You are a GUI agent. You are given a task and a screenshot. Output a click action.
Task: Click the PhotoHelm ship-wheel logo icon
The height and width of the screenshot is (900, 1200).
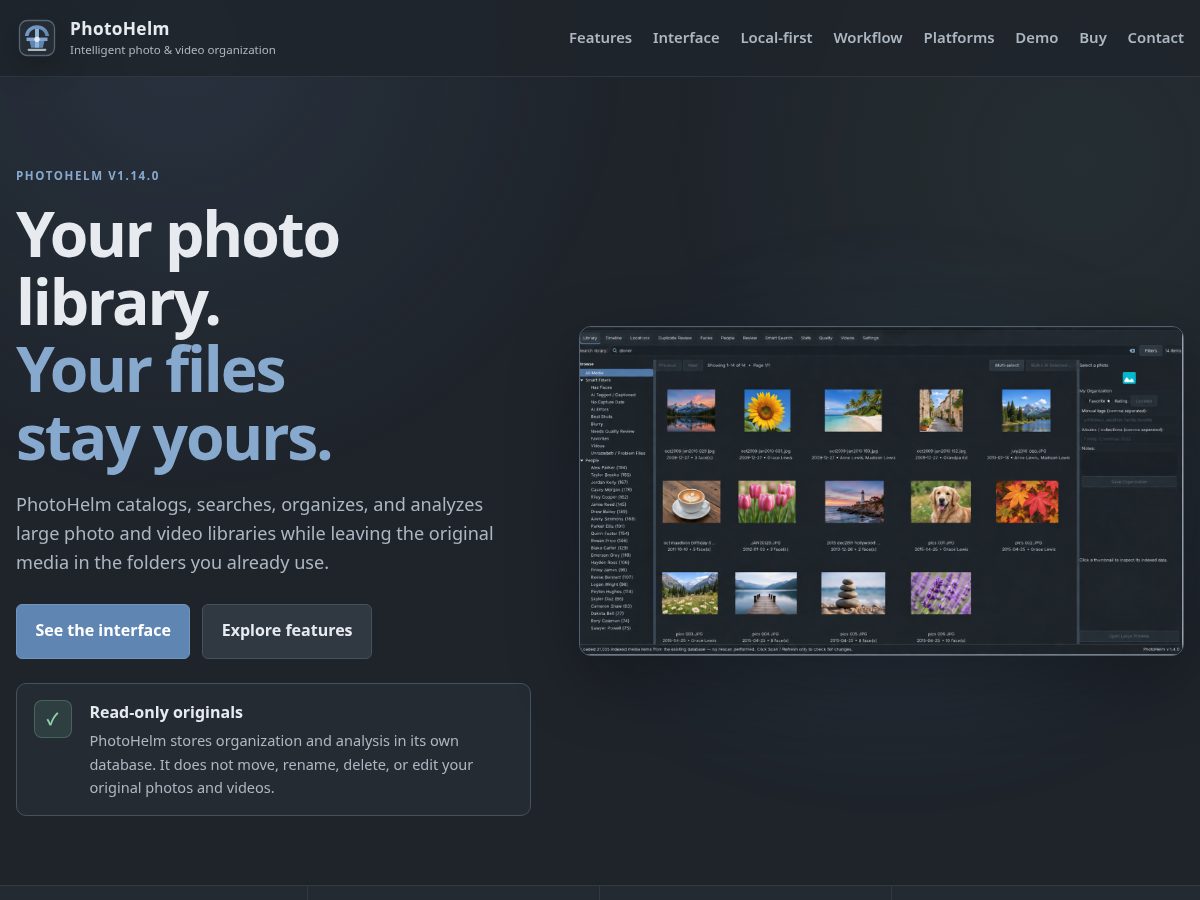[x=37, y=38]
